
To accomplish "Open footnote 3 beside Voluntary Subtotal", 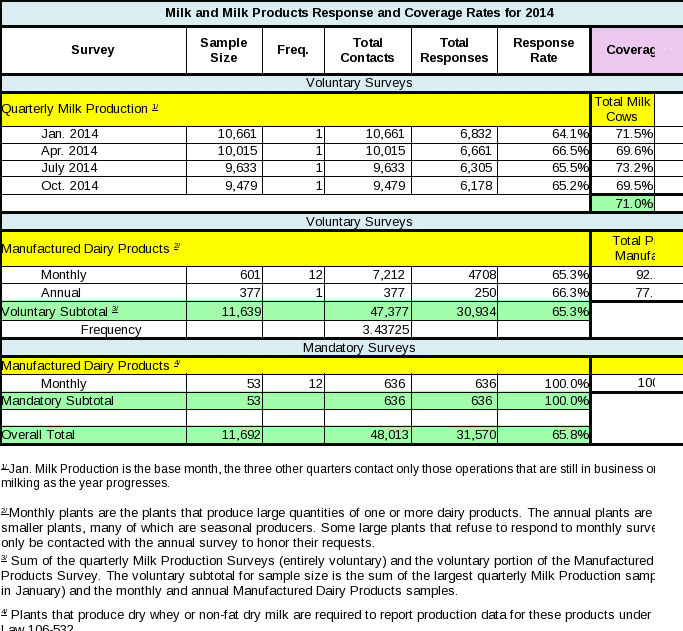I will [115, 310].
